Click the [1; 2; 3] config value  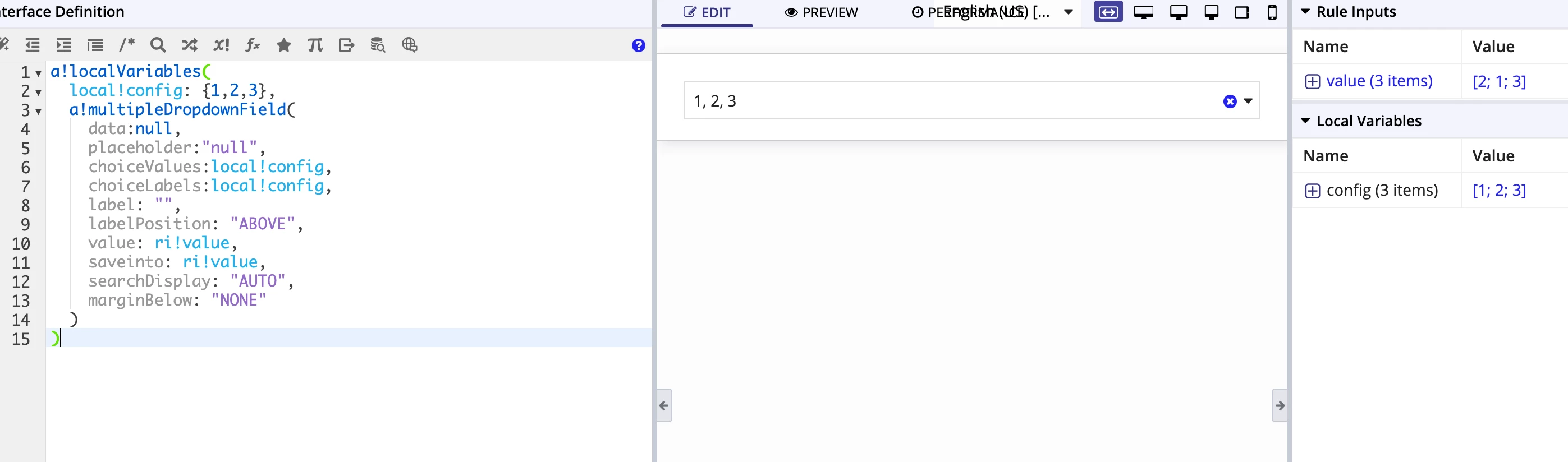click(1498, 190)
